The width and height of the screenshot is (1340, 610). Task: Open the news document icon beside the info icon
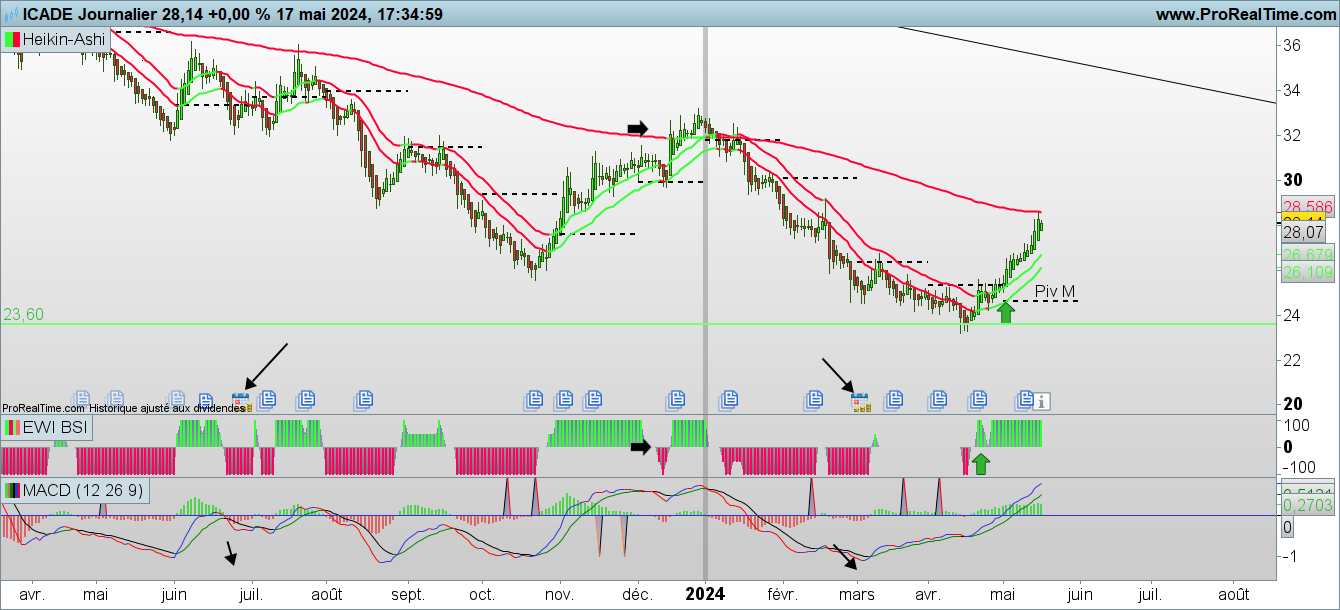(x=1025, y=400)
